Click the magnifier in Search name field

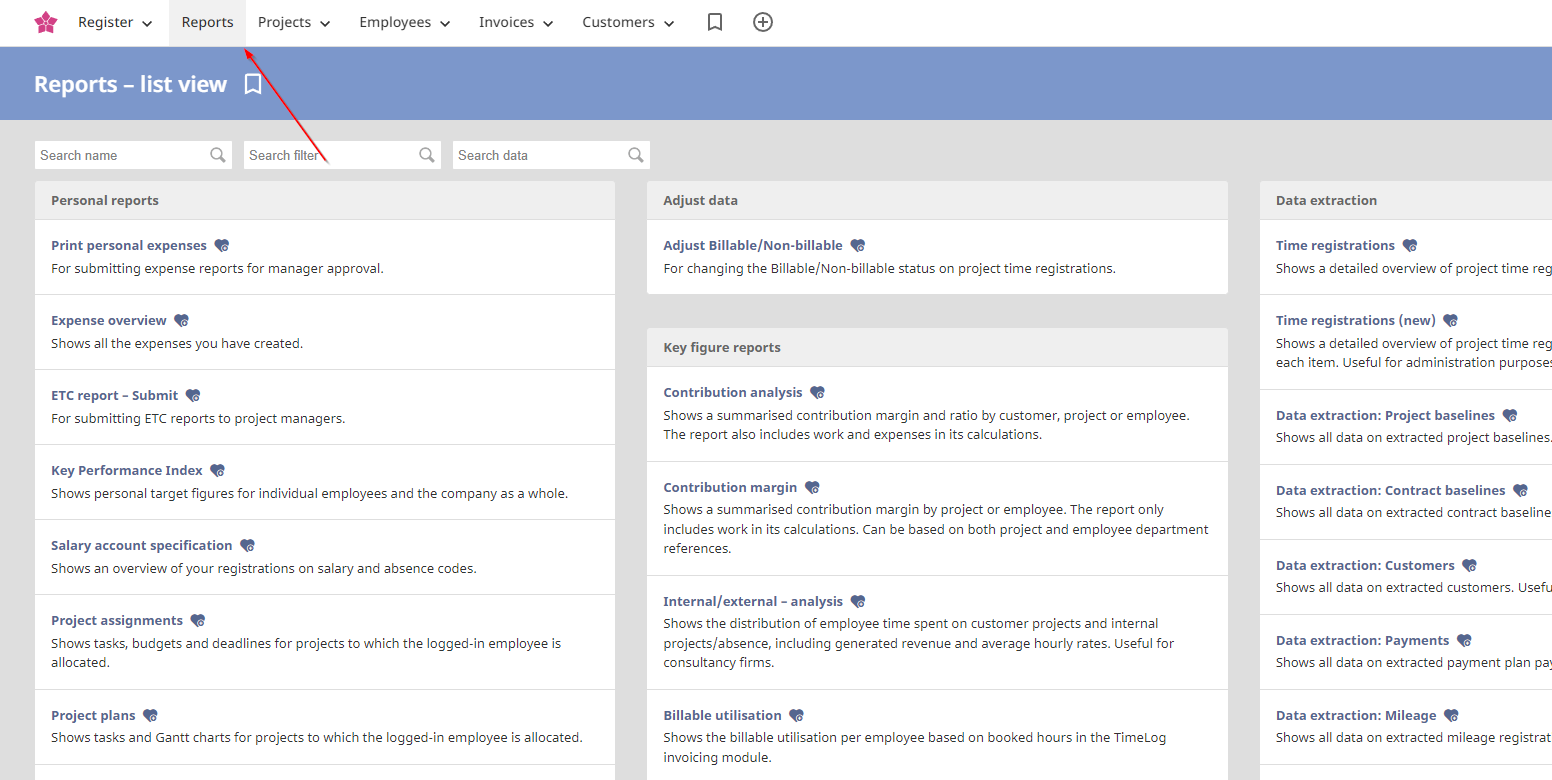click(218, 155)
